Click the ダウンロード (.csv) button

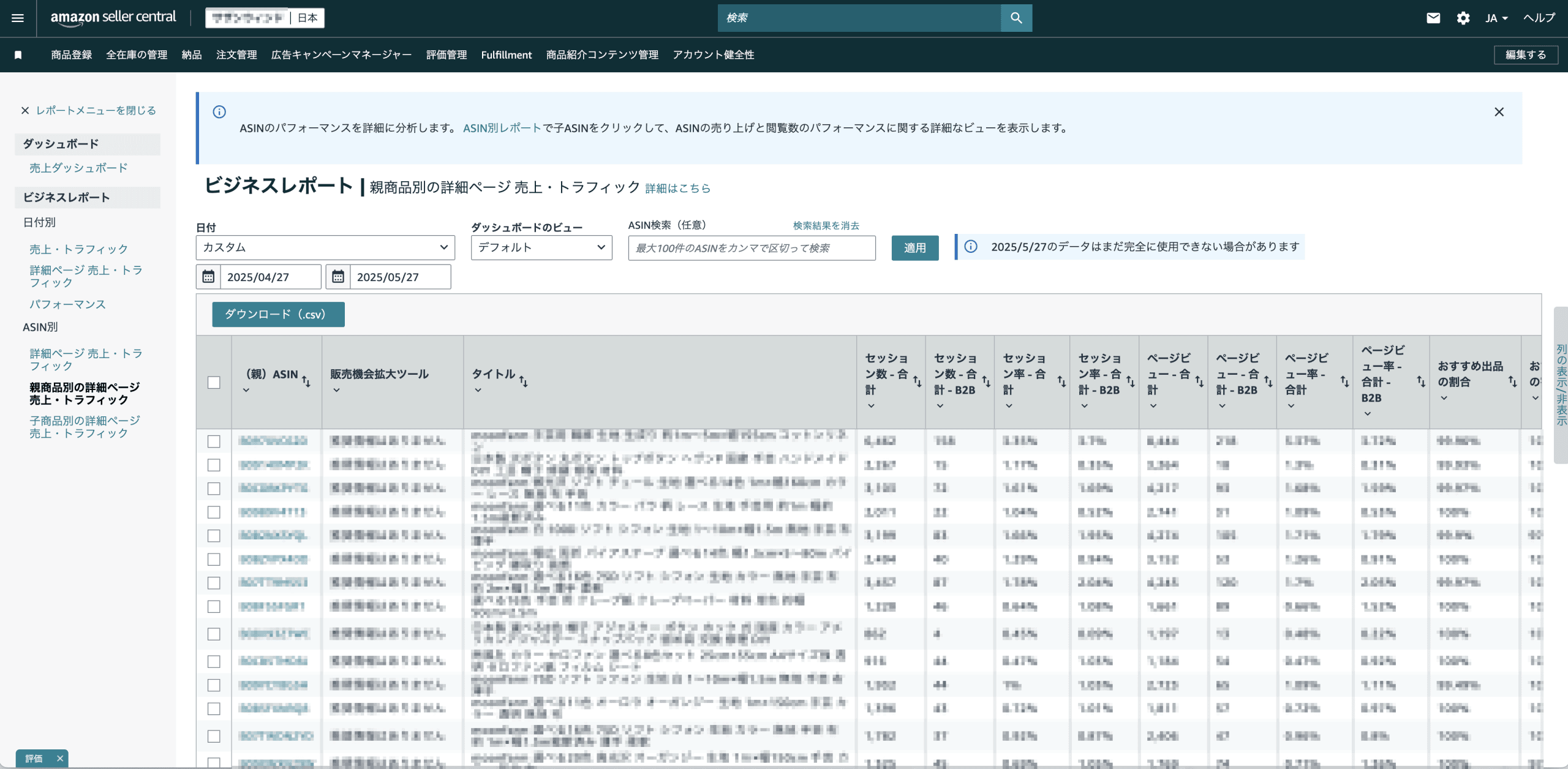point(278,314)
